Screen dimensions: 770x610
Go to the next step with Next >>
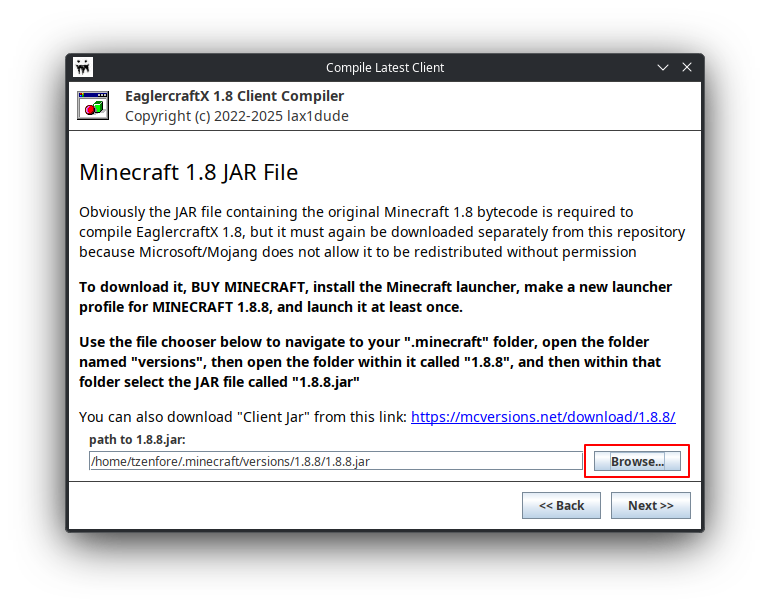(x=651, y=505)
